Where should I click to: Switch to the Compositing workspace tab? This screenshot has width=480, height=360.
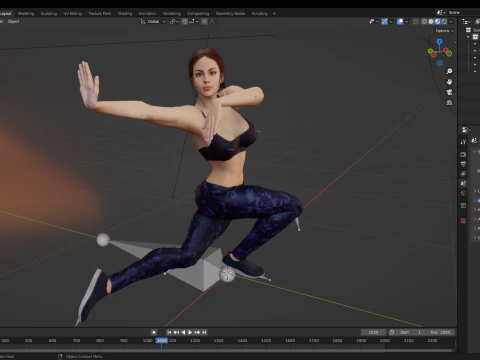click(x=198, y=14)
